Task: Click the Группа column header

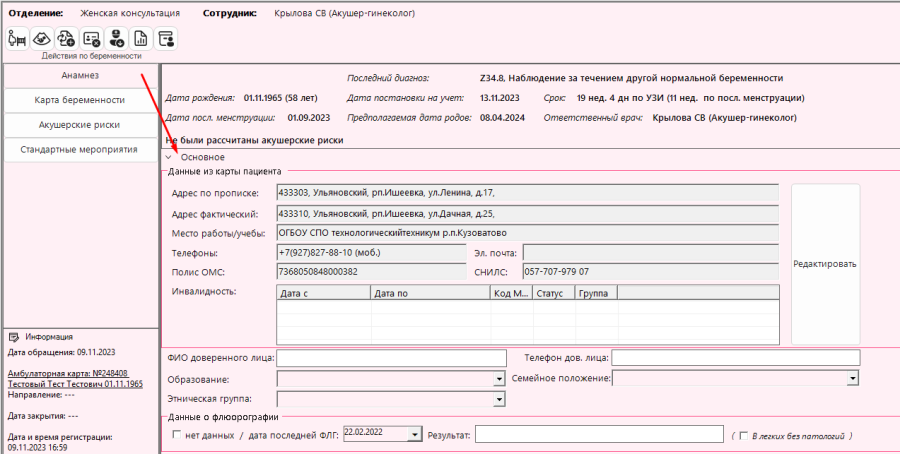Action: (x=597, y=293)
